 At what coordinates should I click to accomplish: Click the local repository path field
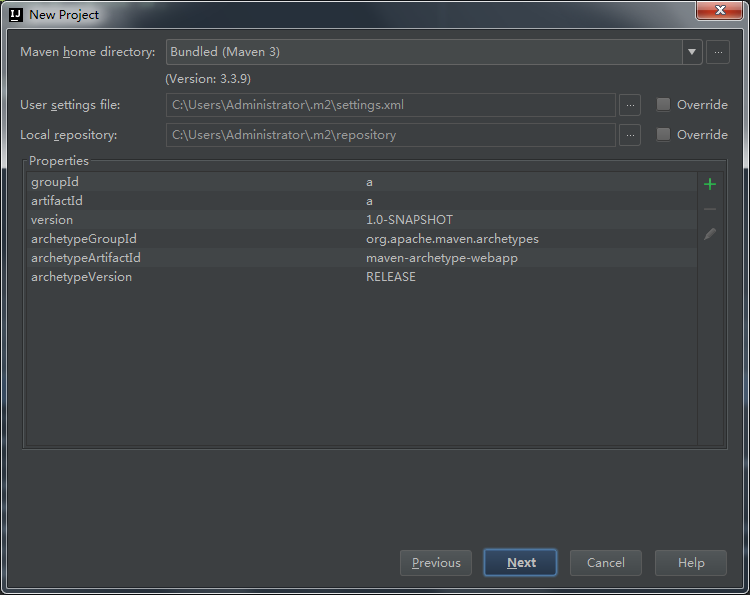(390, 135)
